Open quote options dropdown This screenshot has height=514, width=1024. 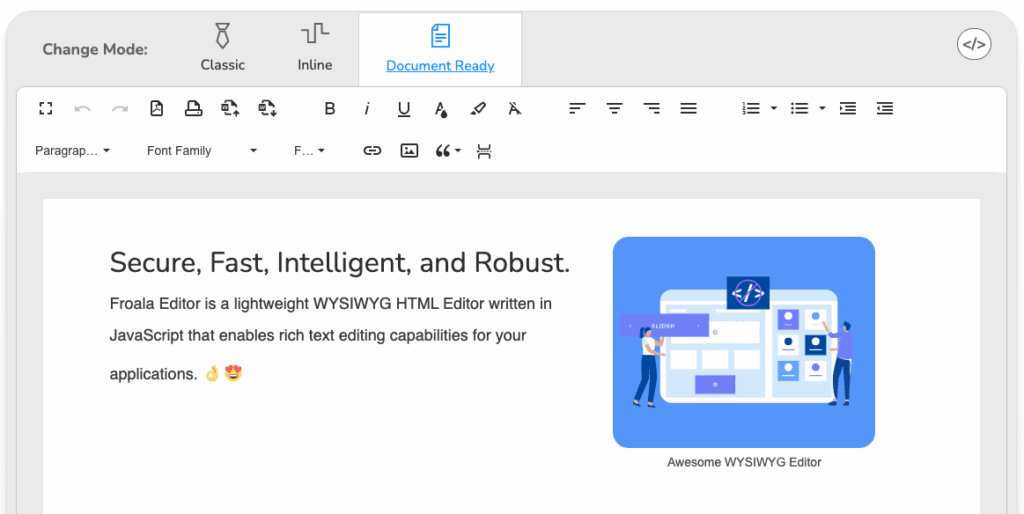(448, 151)
